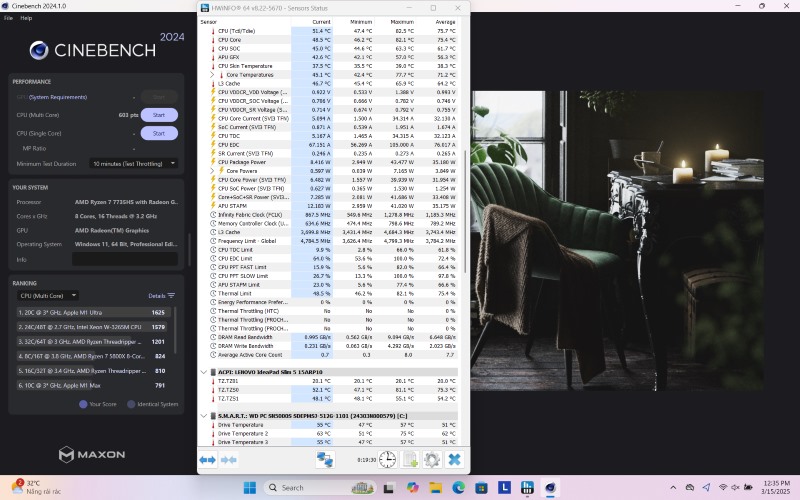
Task: Collapse S.M.A.R.T. WD drive sensor group
Action: (204, 416)
